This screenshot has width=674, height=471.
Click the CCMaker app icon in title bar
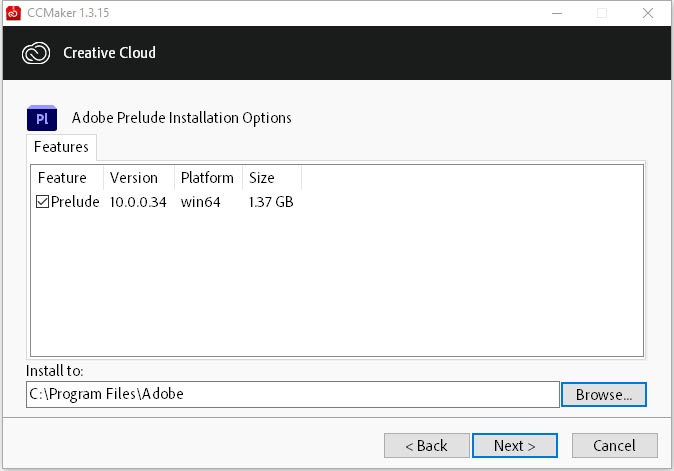[x=13, y=13]
